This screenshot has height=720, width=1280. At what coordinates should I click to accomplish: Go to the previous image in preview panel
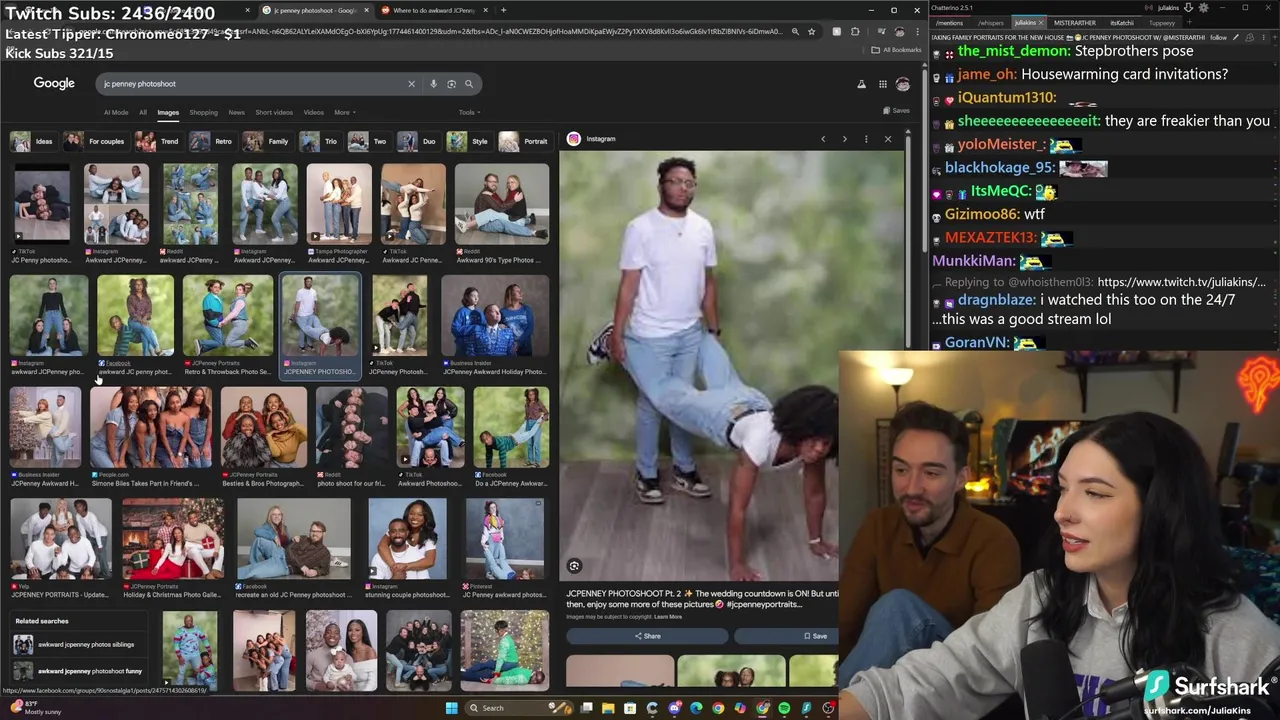pyautogui.click(x=823, y=139)
